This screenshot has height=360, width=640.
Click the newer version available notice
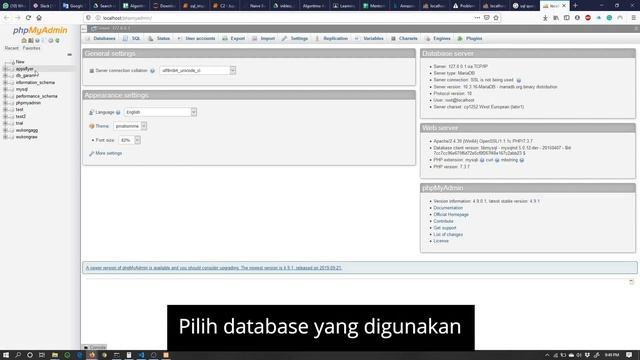[x=213, y=268]
